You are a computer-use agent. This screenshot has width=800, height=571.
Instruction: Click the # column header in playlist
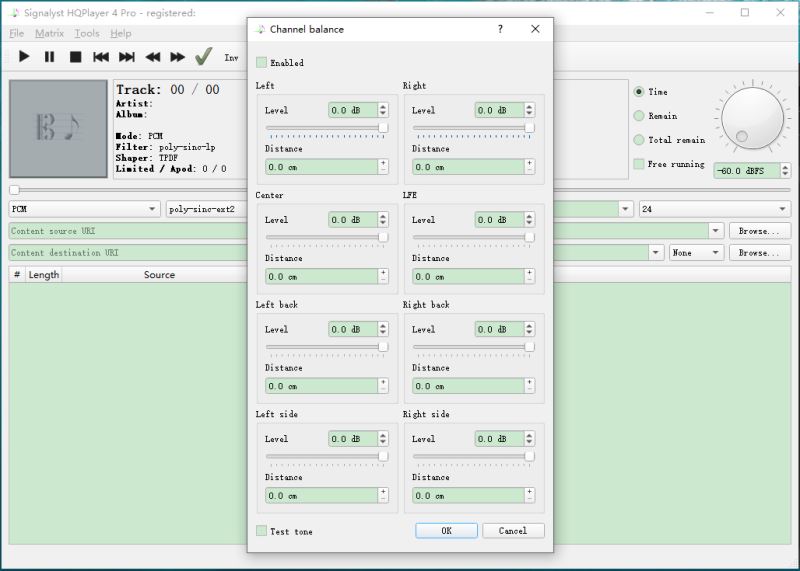tap(17, 275)
